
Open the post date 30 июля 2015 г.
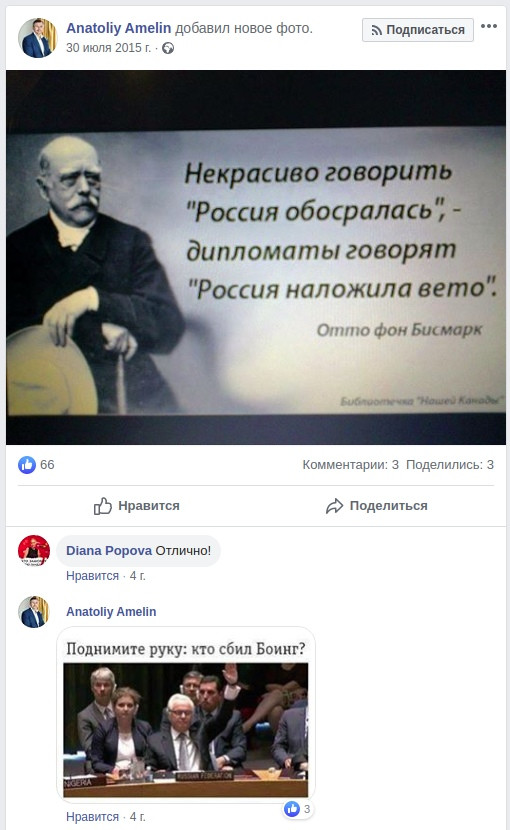(x=109, y=48)
